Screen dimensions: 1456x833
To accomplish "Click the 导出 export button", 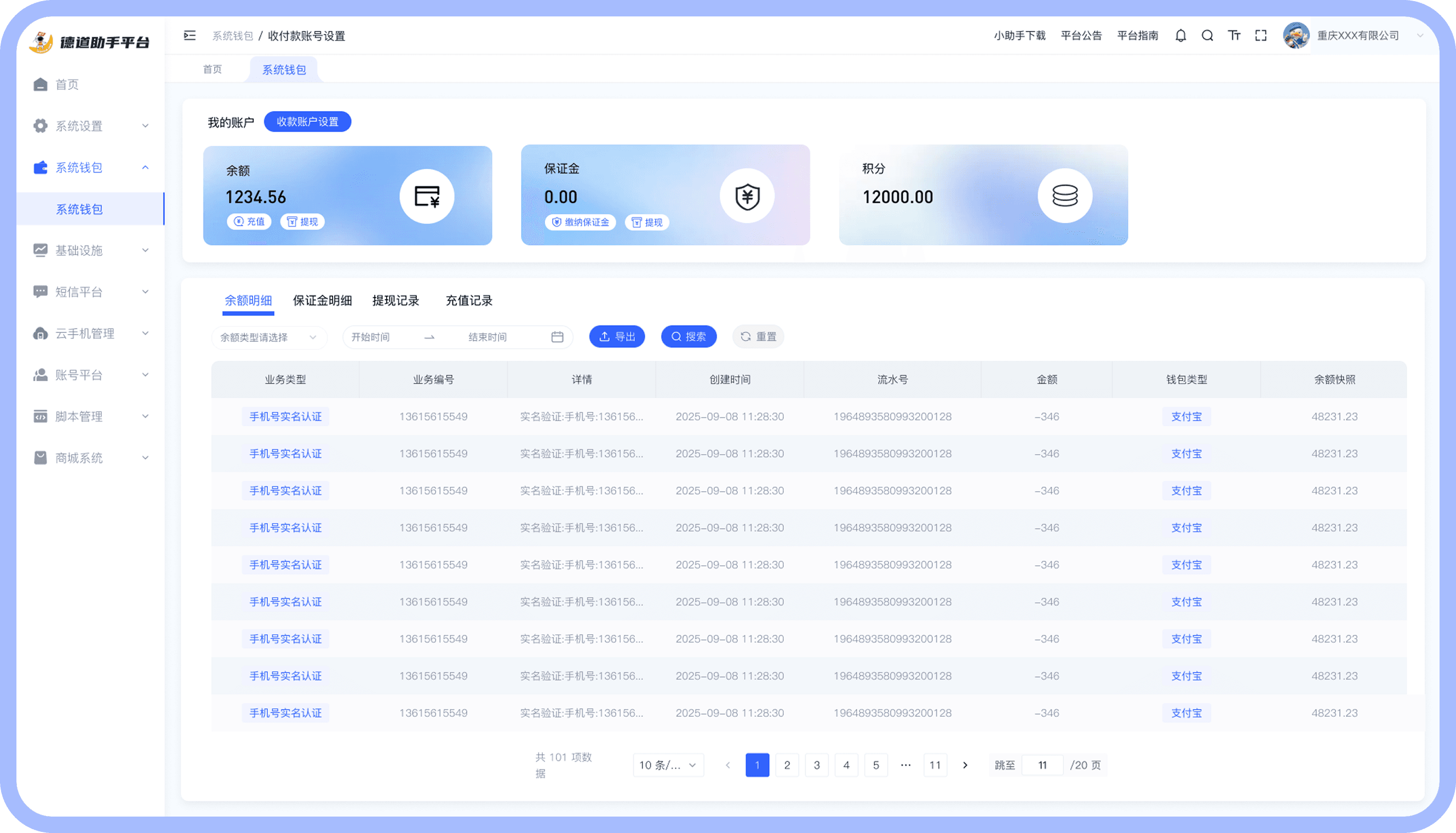I will [x=617, y=337].
